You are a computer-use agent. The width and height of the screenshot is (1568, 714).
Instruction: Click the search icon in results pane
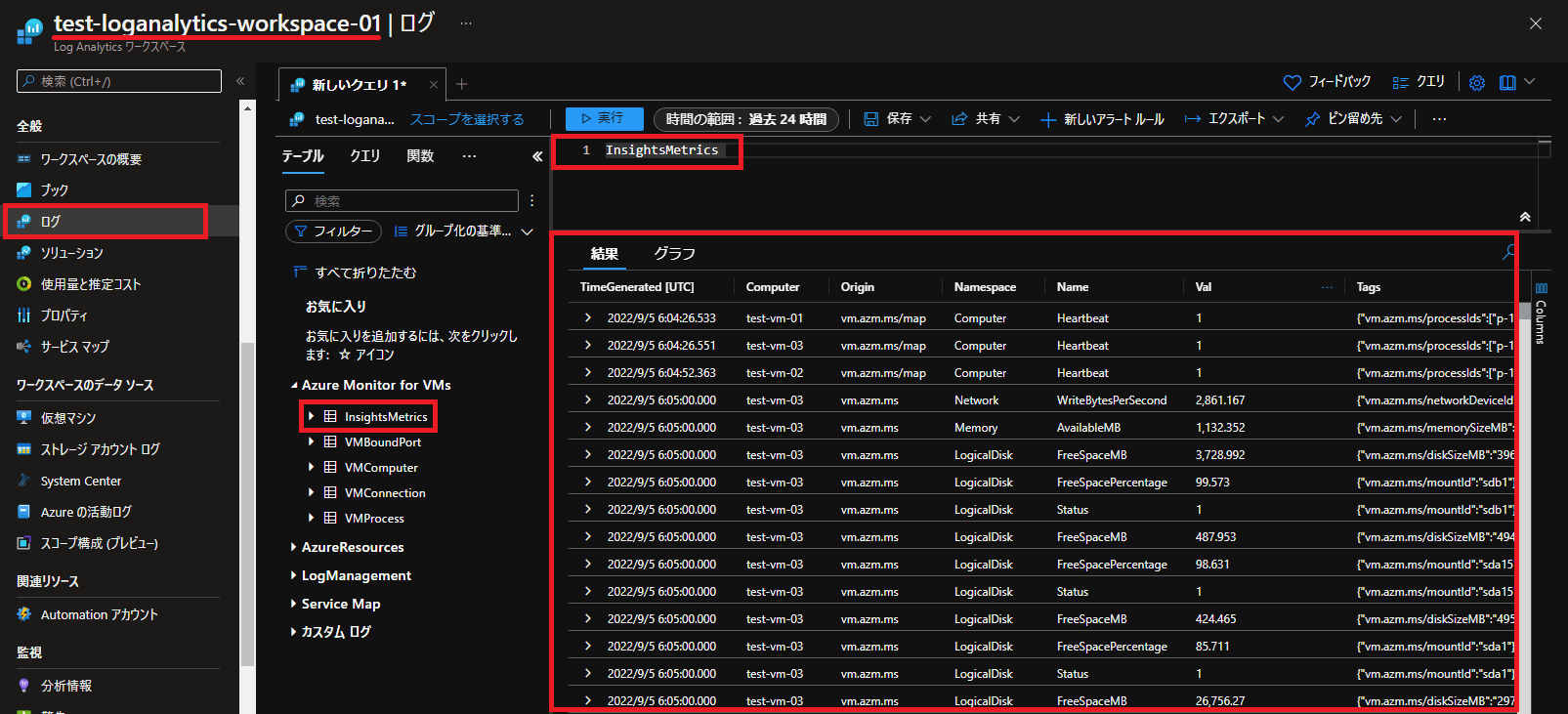[1508, 253]
